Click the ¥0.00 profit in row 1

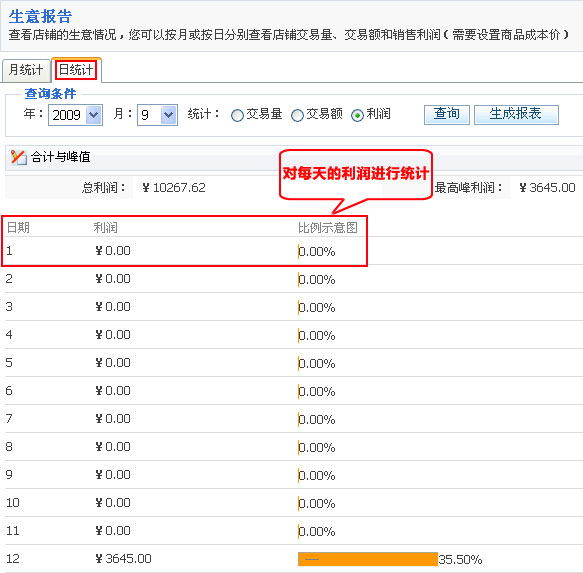point(113,251)
